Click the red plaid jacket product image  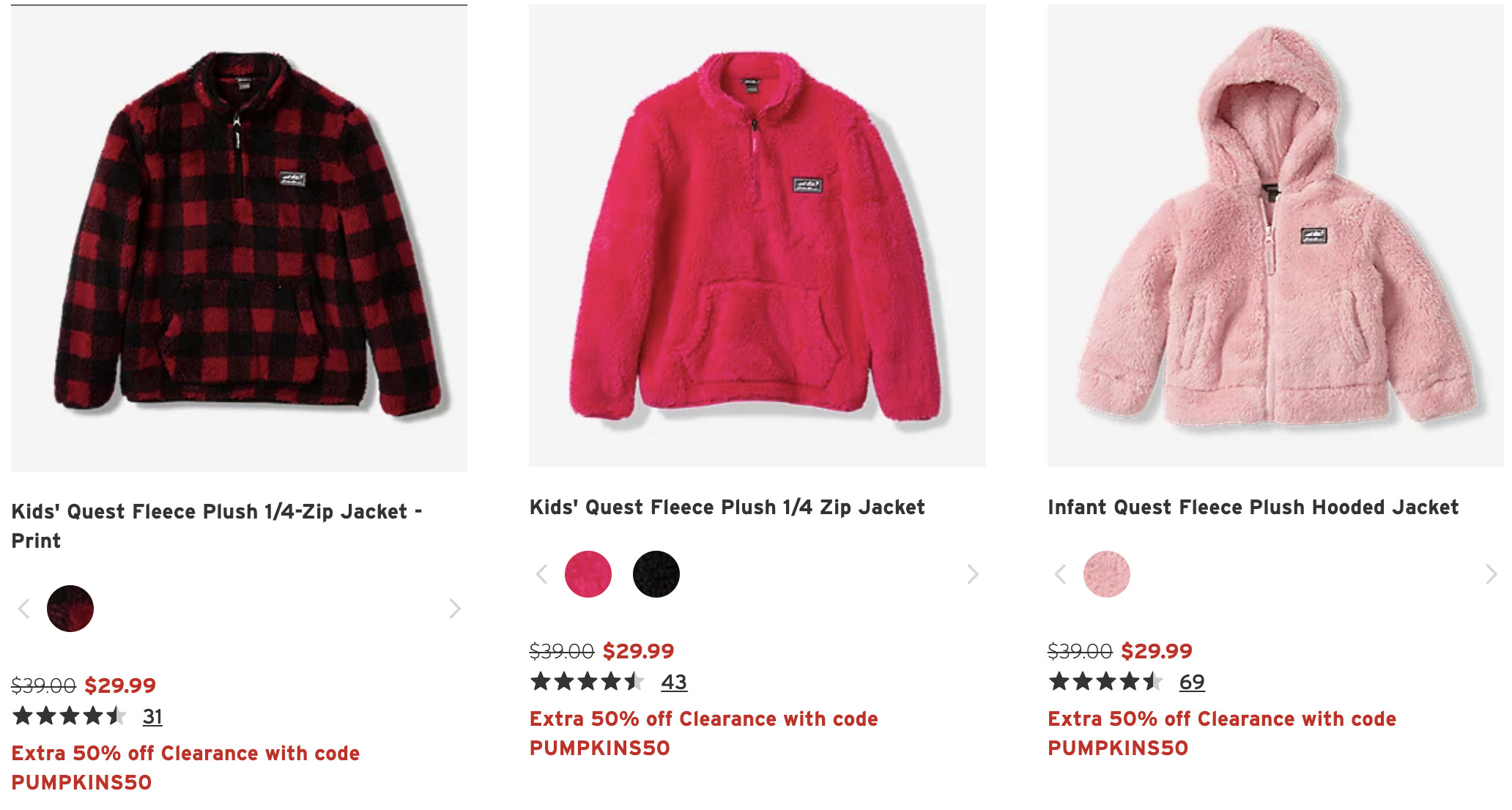pyautogui.click(x=239, y=238)
